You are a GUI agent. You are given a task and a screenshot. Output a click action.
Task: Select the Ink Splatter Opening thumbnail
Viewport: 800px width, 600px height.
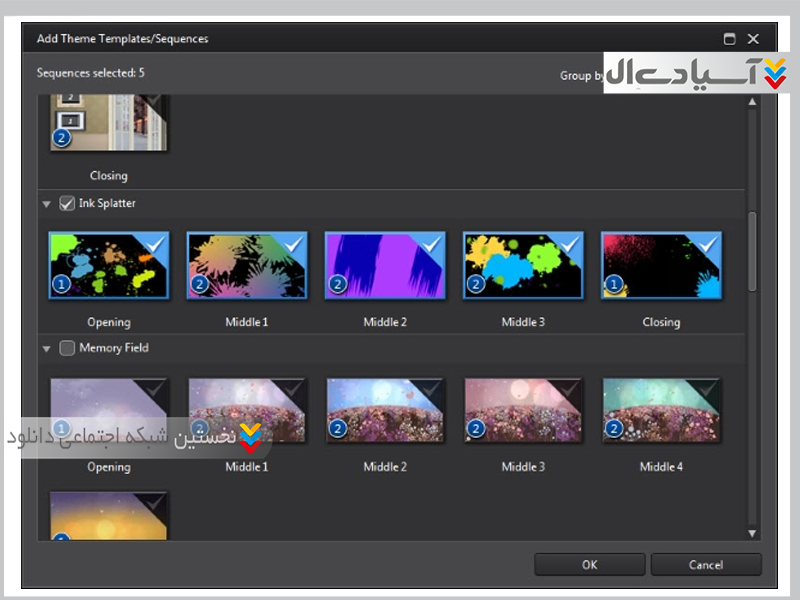point(108,265)
